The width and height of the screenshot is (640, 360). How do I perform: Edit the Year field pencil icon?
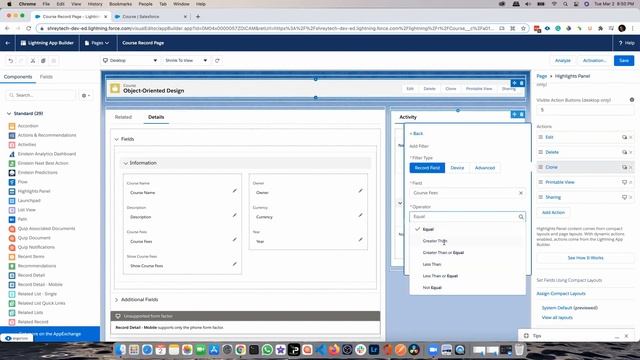point(360,240)
